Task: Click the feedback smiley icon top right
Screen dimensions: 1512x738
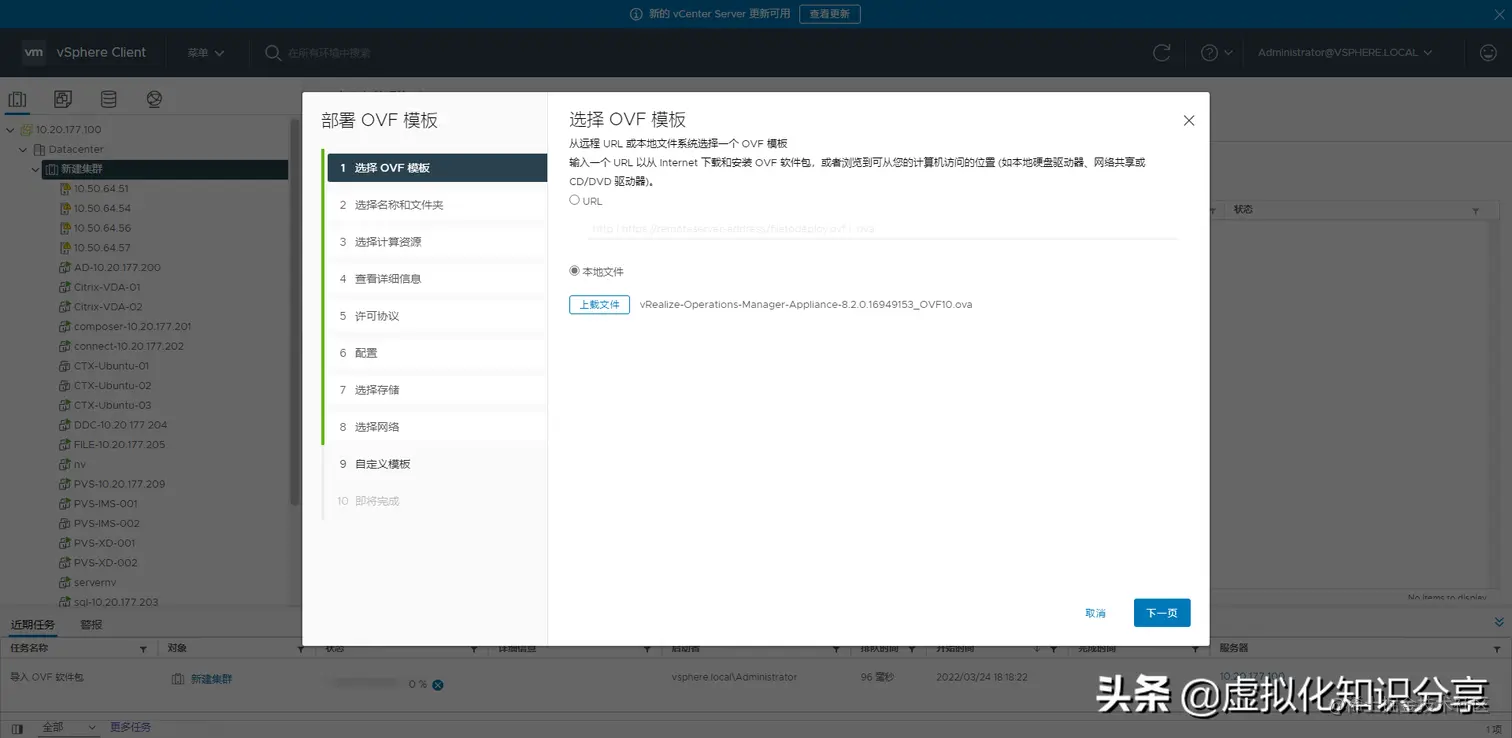Action: point(1488,53)
